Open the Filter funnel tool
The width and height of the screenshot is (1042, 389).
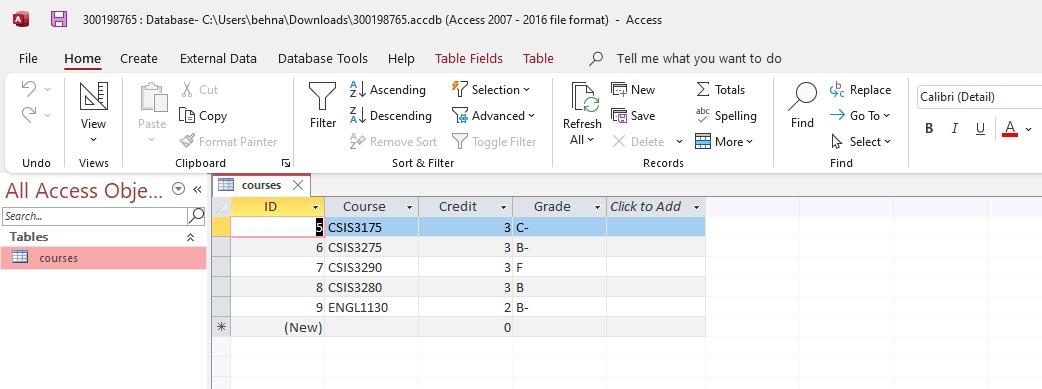tap(322, 97)
